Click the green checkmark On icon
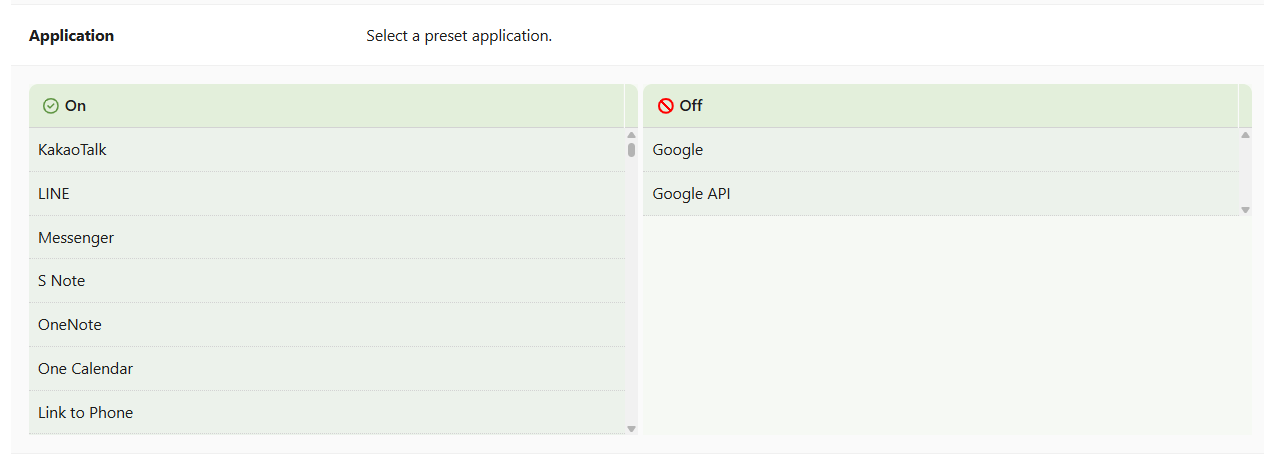Screen dimensions: 1264x456 coord(51,106)
